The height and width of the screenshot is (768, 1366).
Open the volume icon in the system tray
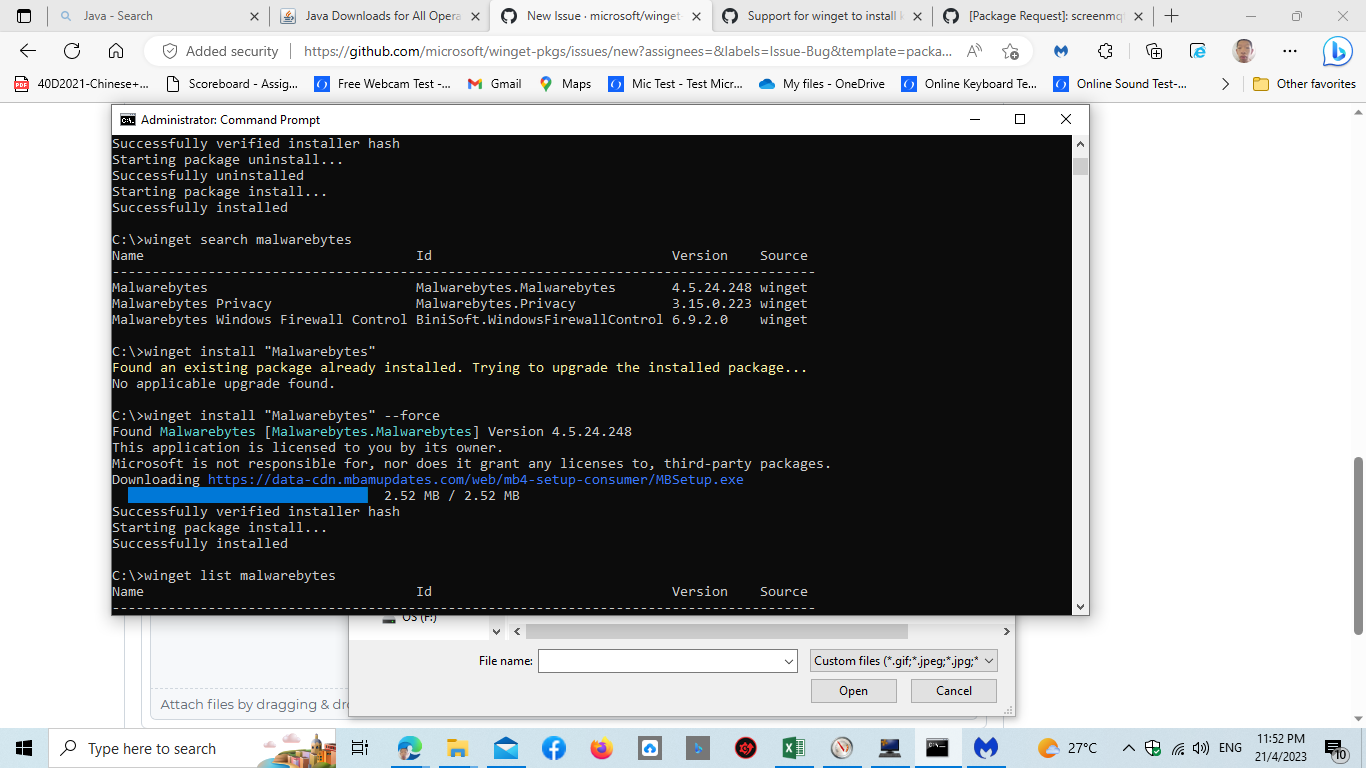click(1200, 748)
